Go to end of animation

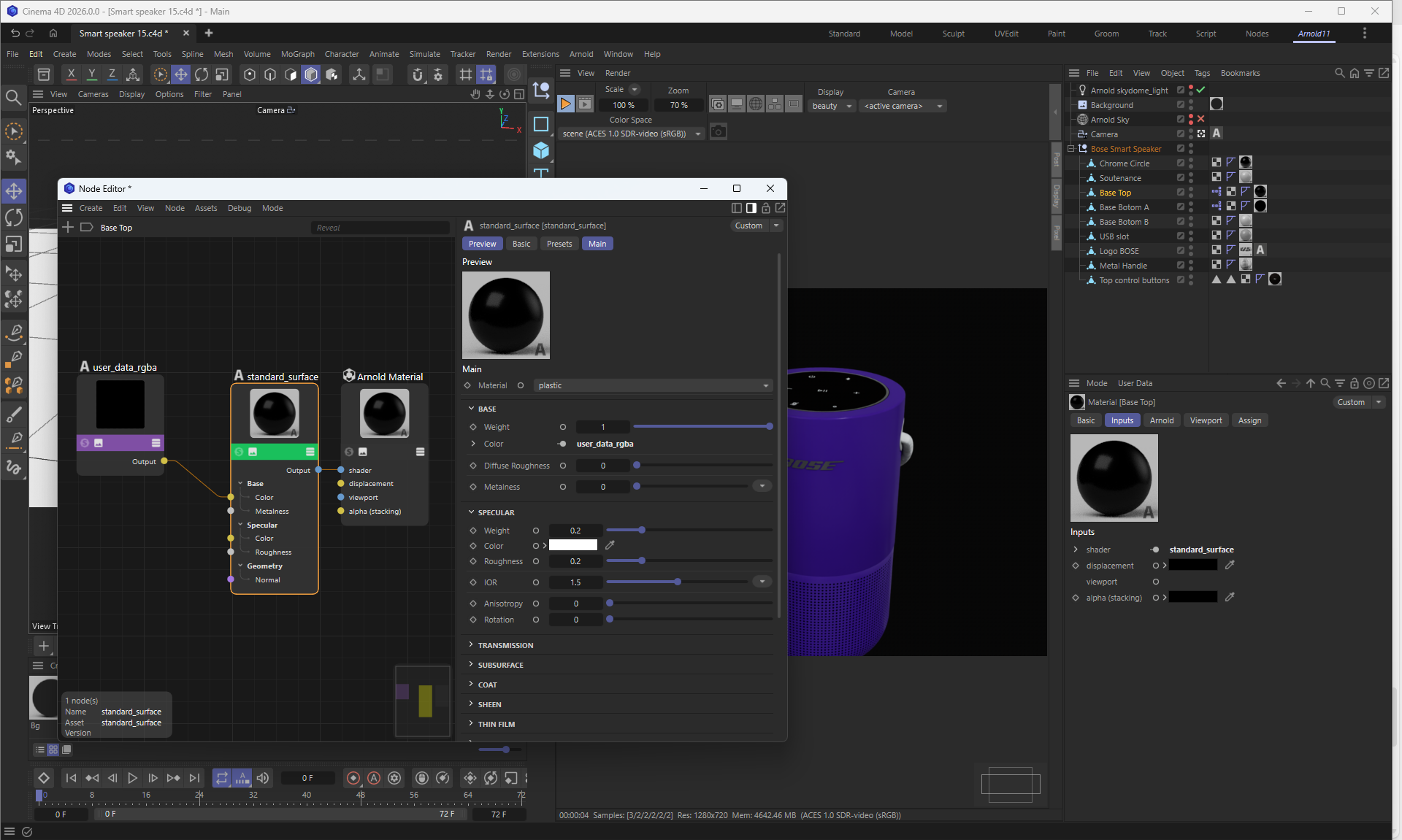[194, 778]
